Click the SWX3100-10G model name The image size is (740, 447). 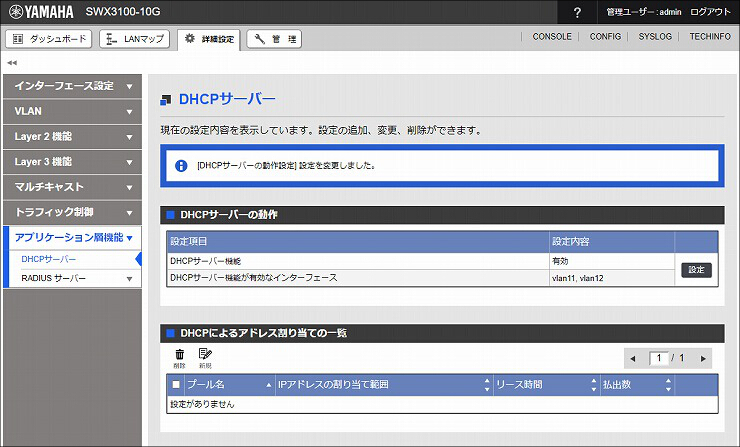pyautogui.click(x=123, y=12)
